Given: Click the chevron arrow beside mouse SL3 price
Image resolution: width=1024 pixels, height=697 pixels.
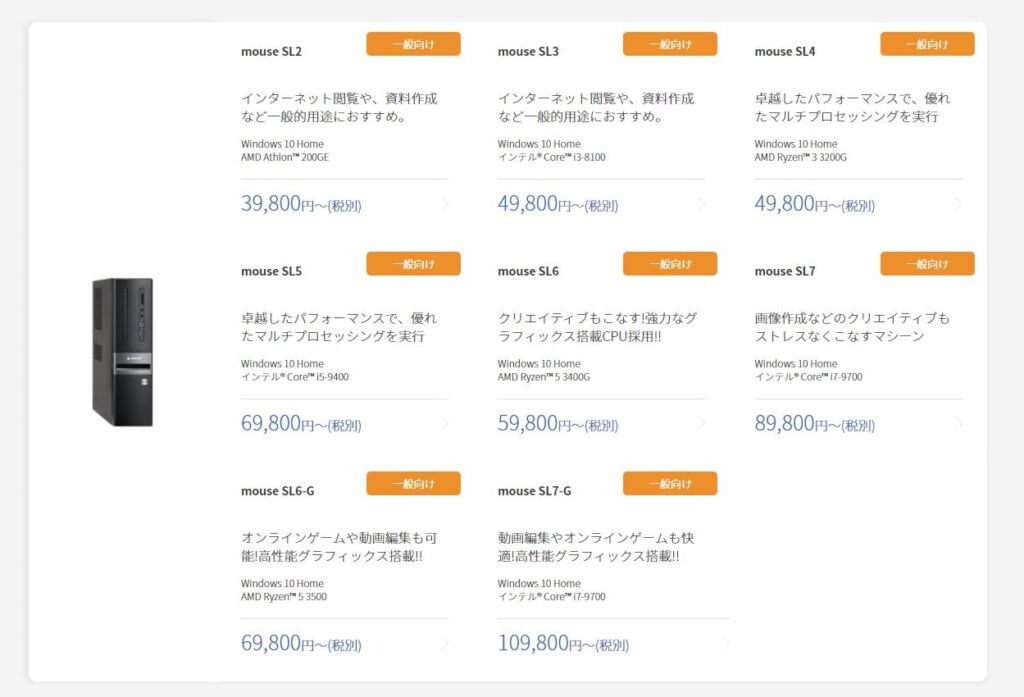Looking at the screenshot, I should 702,204.
